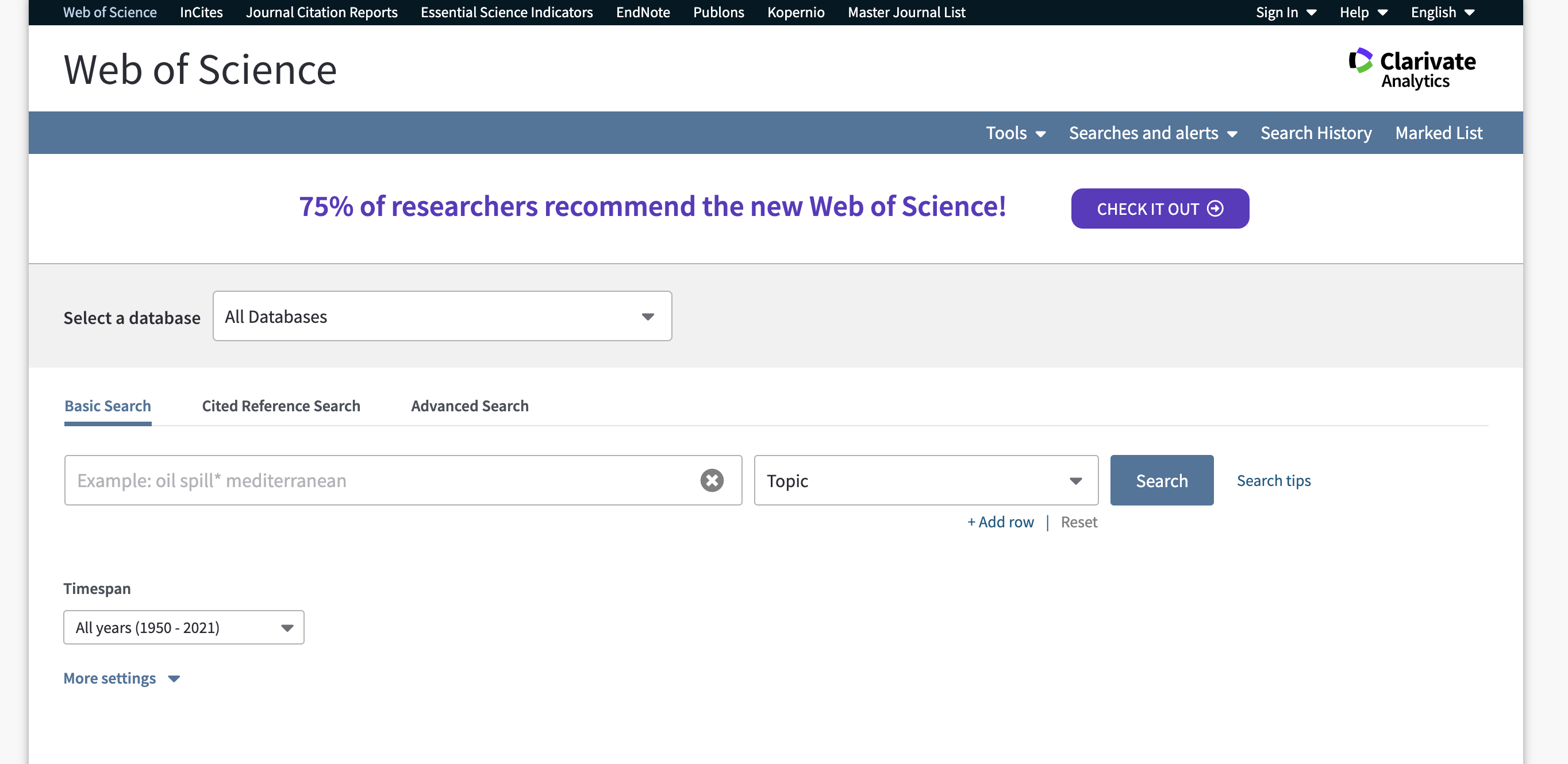Click the reset clear icon in search box

[713, 479]
